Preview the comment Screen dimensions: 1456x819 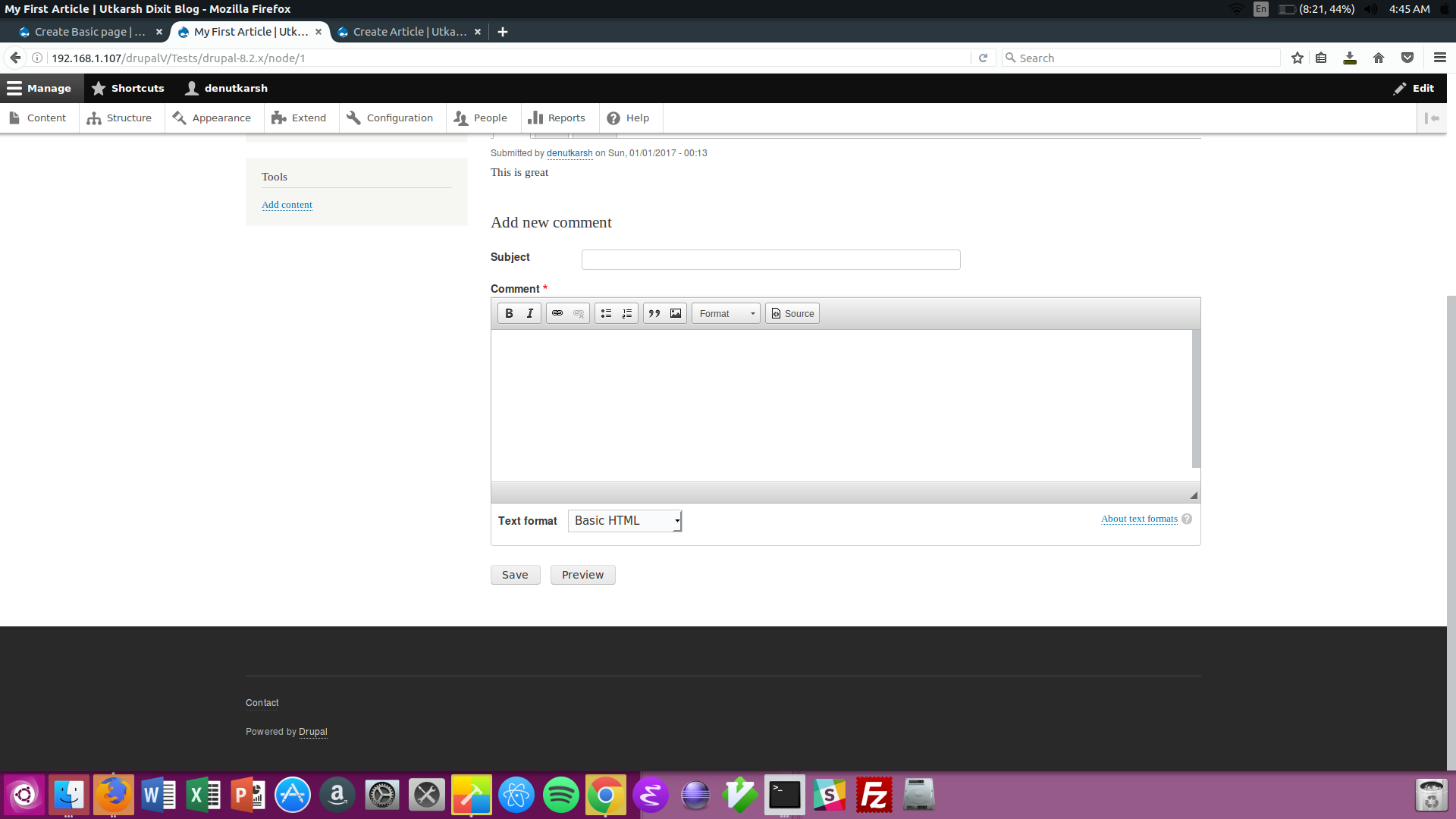pyautogui.click(x=582, y=575)
